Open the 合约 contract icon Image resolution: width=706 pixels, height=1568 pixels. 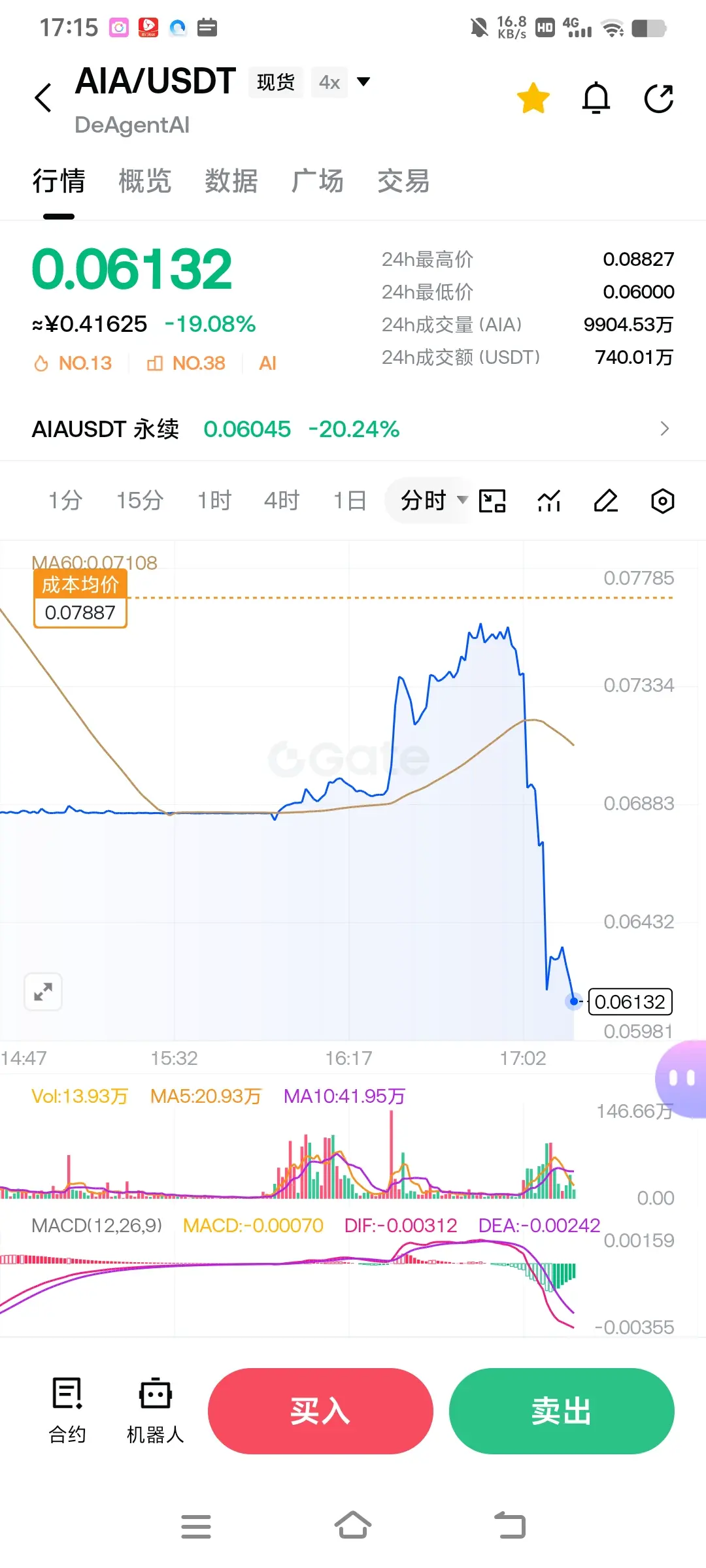point(67,1410)
